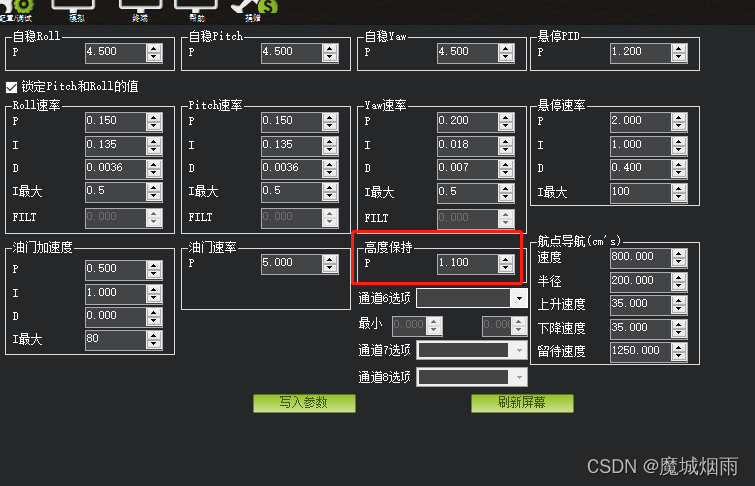Increase 油门速率 P value with up arrow
The height and width of the screenshot is (486, 755).
(330, 260)
